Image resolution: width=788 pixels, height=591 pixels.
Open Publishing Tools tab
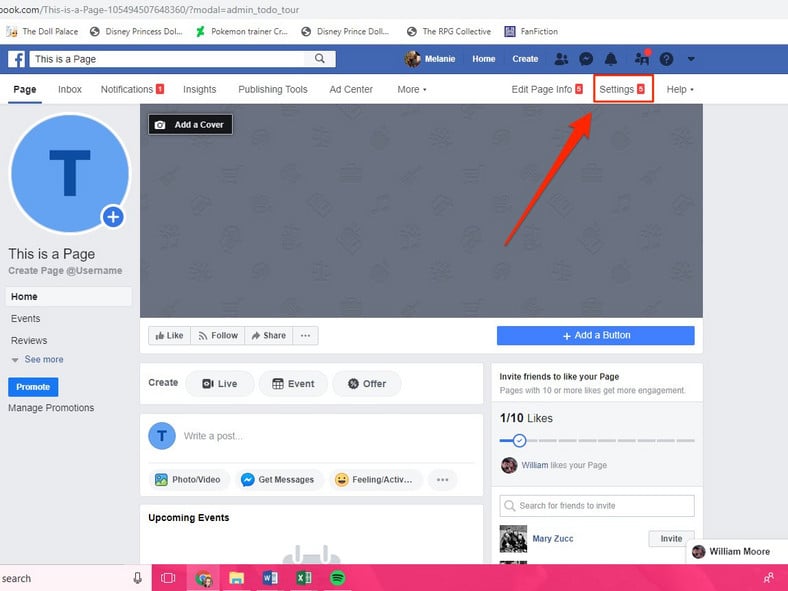pos(273,89)
